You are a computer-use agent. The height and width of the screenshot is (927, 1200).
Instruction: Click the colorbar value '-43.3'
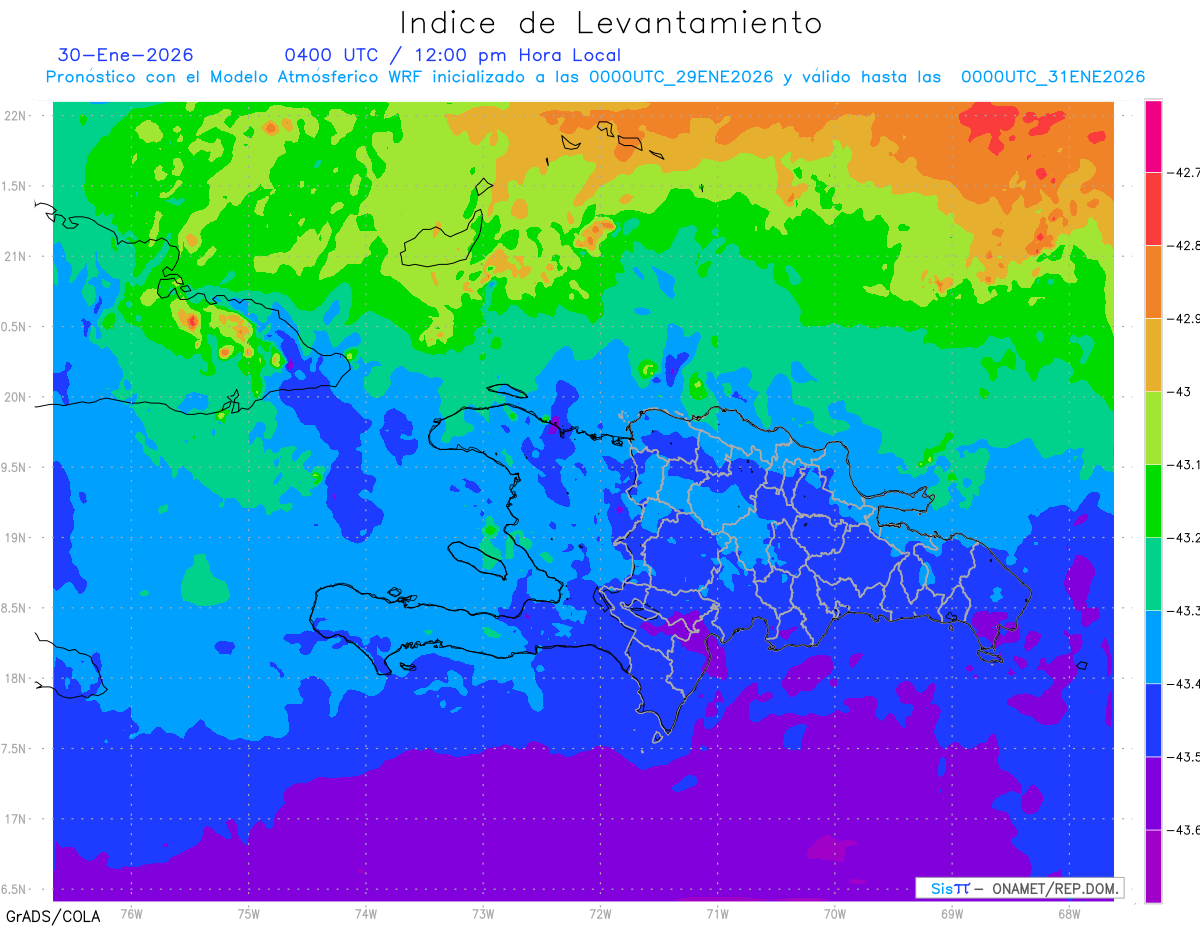pos(1186,610)
